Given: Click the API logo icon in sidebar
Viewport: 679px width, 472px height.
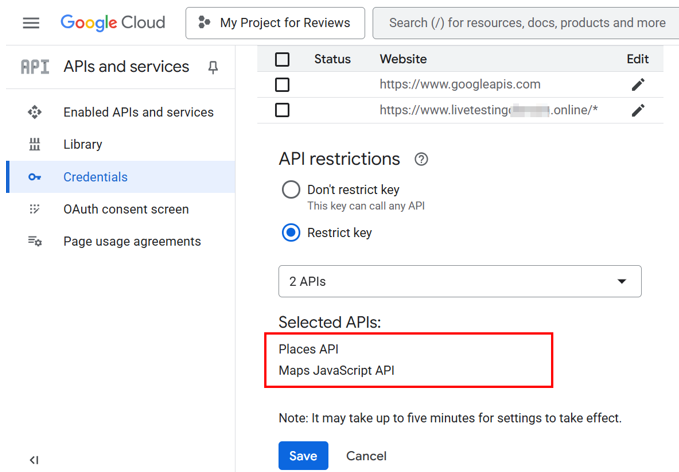Looking at the screenshot, I should pyautogui.click(x=35, y=67).
